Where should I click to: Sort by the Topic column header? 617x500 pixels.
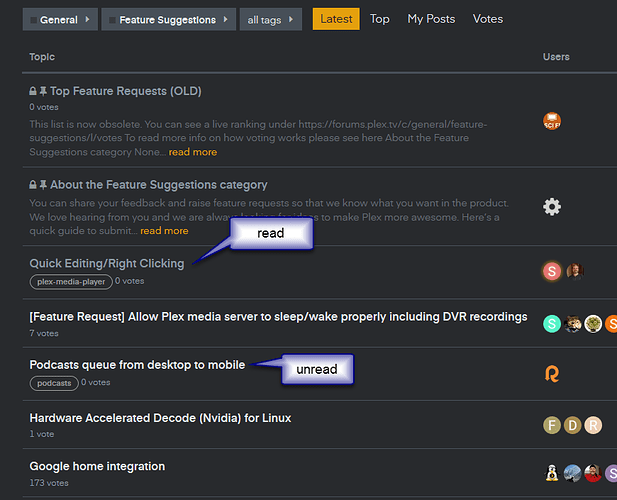(42, 57)
